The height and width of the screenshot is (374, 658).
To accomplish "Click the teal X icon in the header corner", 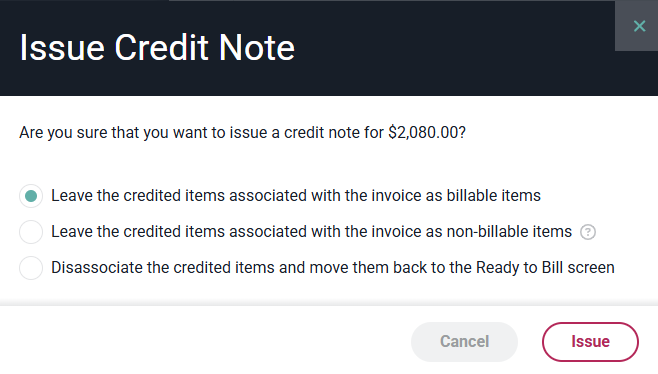I will [639, 26].
